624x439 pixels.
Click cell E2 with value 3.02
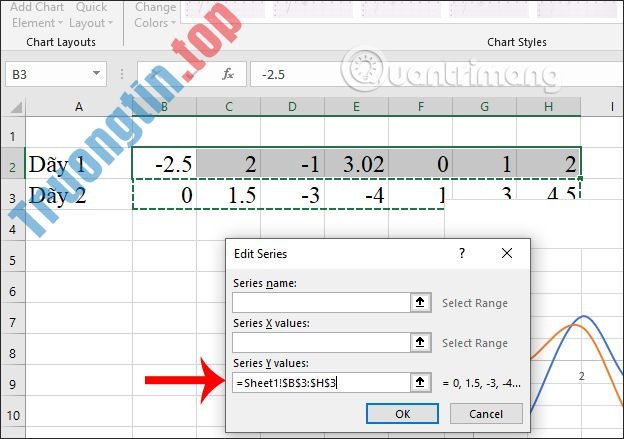pyautogui.click(x=357, y=164)
